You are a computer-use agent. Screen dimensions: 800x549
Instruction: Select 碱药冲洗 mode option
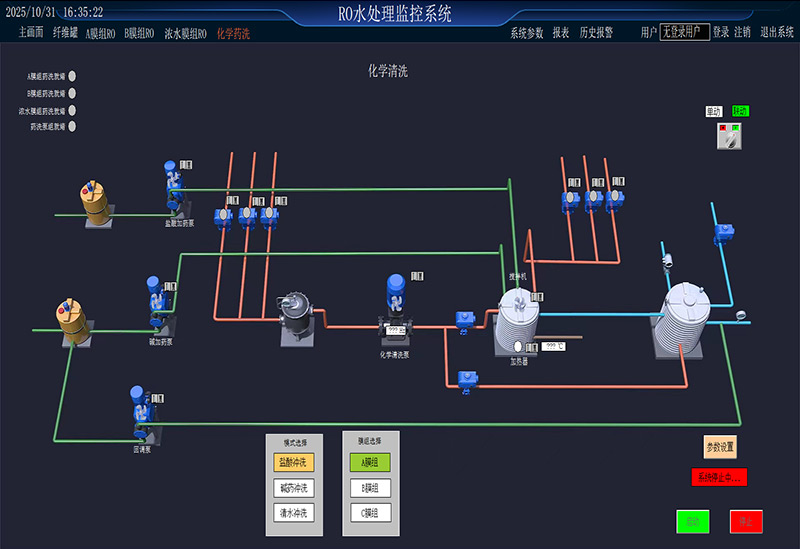point(294,488)
